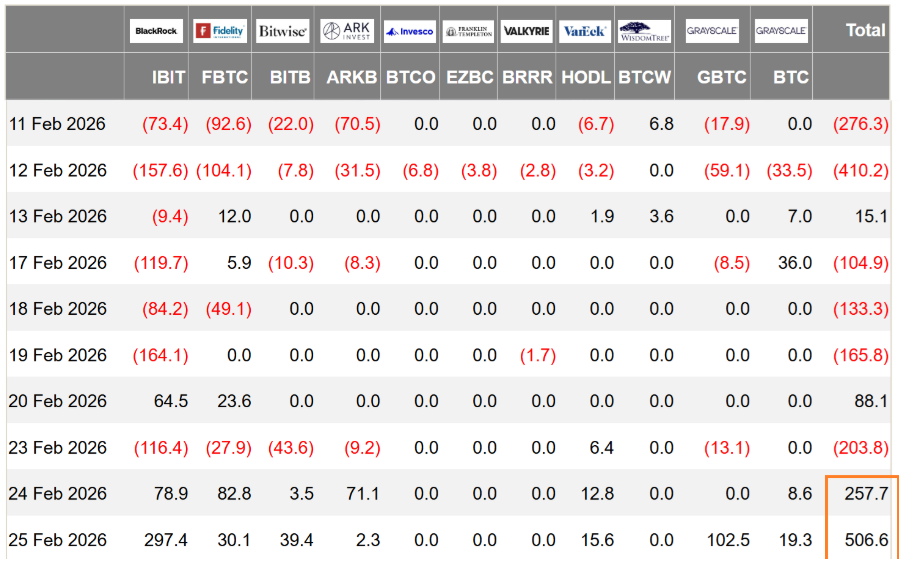Select the Valkyrie logo
Image resolution: width=903 pixels, height=563 pixels.
click(x=526, y=31)
